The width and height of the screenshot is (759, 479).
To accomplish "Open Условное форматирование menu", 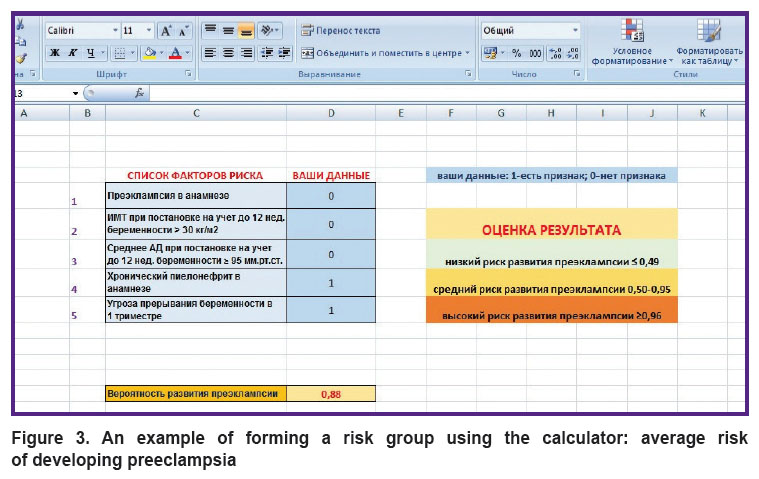I will coord(632,42).
